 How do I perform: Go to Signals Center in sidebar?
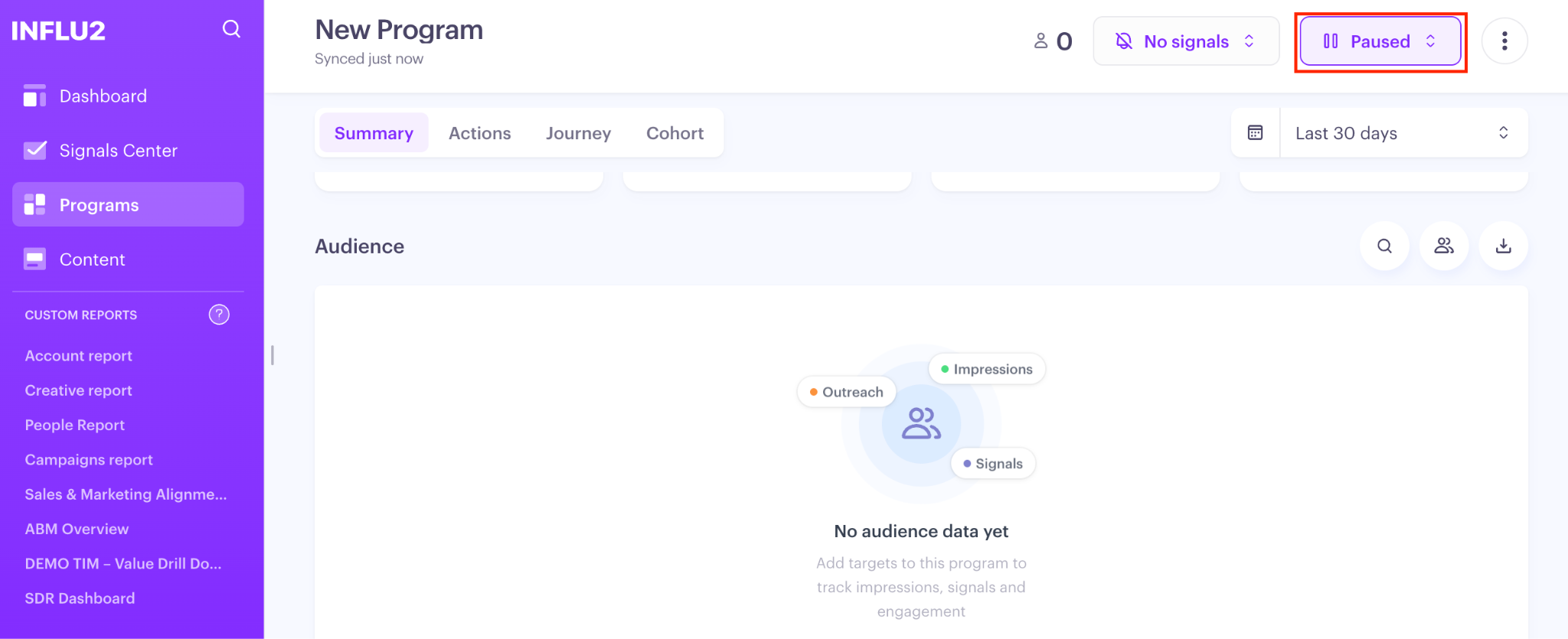tap(118, 151)
